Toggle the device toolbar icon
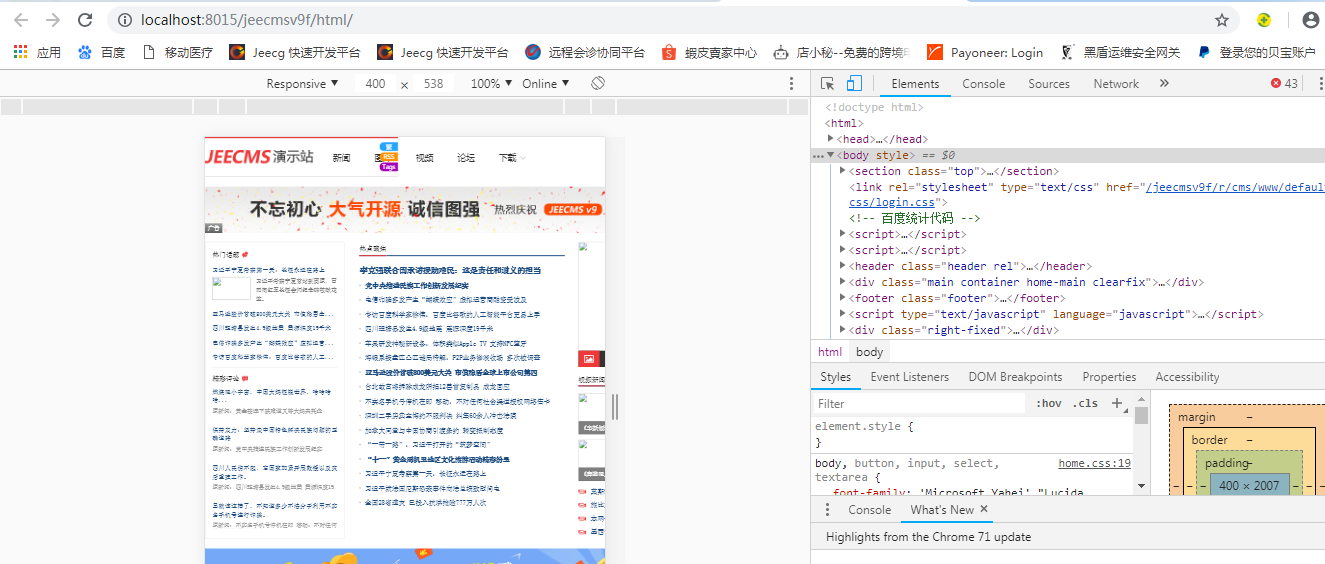This screenshot has height=564, width=1325. (853, 84)
